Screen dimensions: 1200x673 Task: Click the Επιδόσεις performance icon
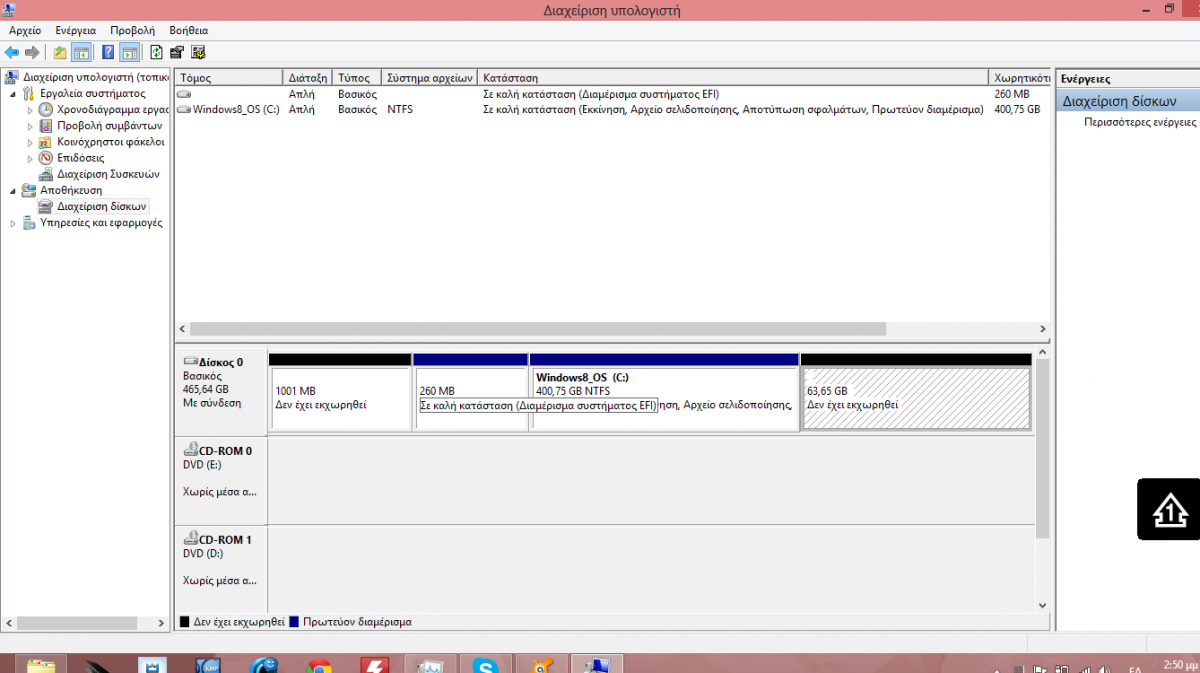point(46,158)
